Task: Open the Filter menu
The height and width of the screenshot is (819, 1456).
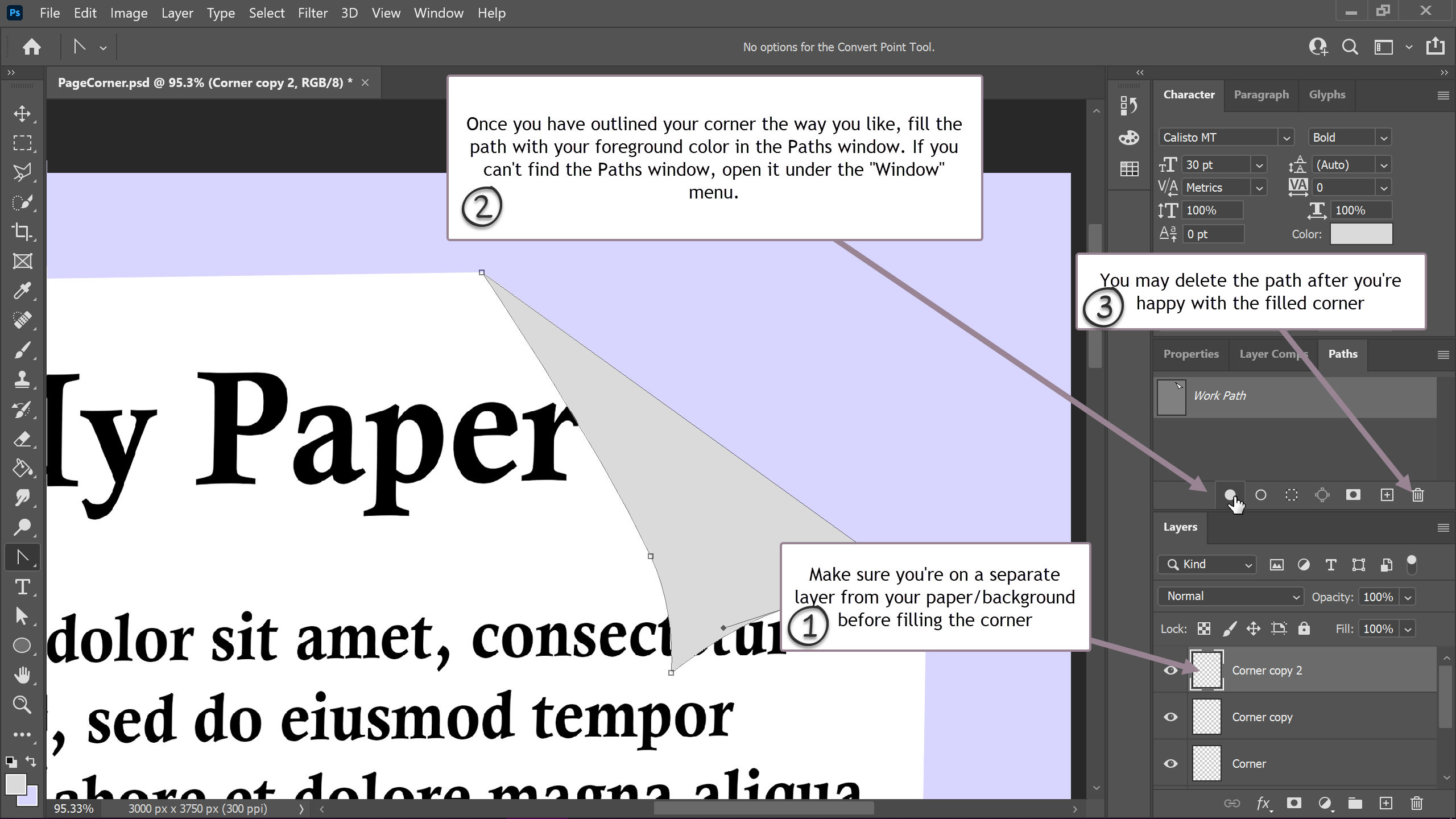Action: 312,13
